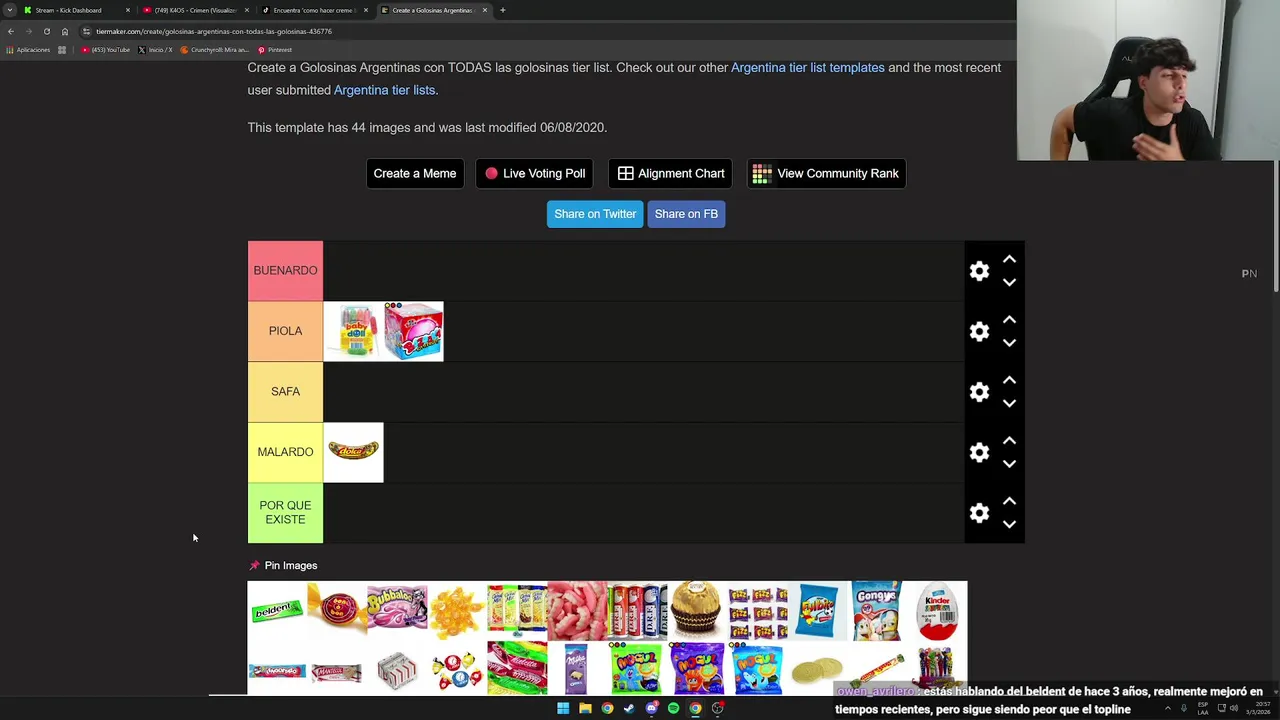Click the POR QUE EXISTE tier label

click(x=285, y=513)
